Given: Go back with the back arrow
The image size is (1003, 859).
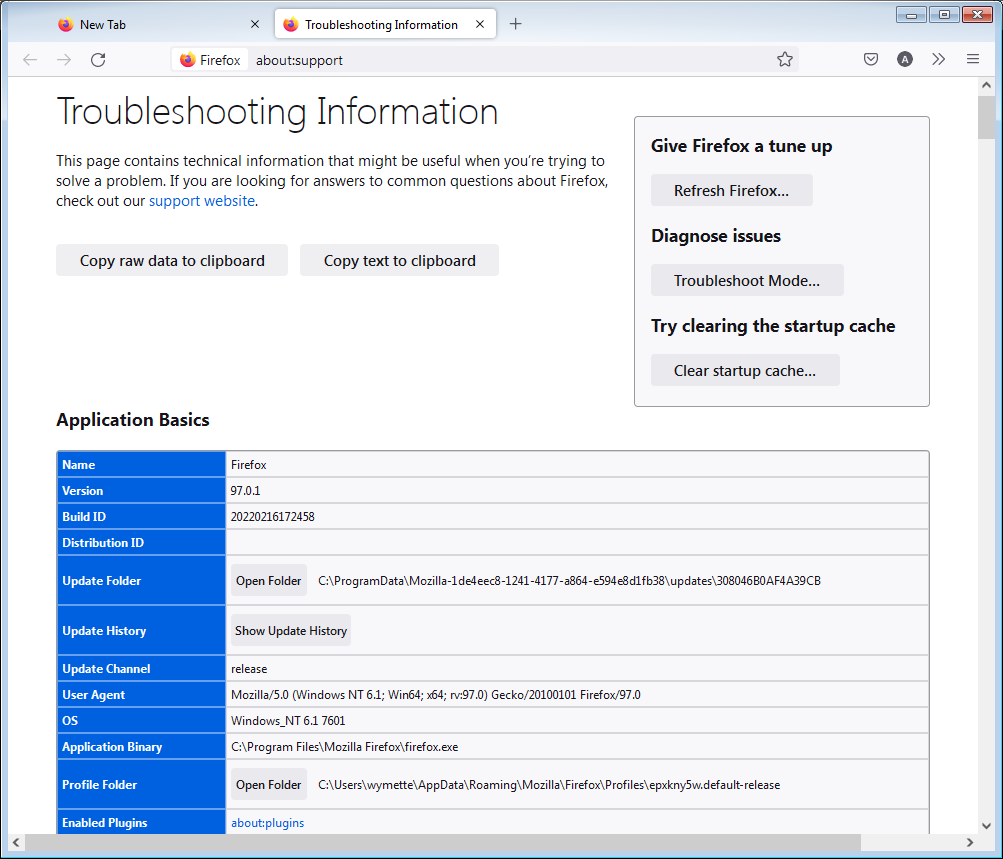Looking at the screenshot, I should 30,60.
